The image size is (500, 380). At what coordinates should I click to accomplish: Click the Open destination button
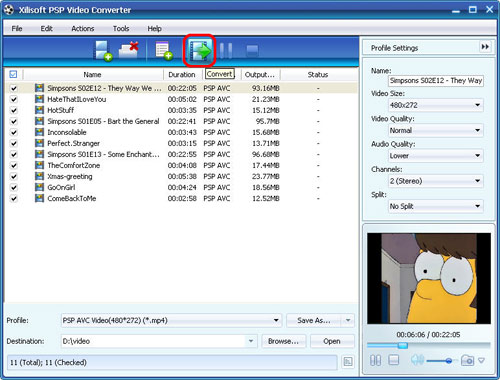tap(332, 341)
